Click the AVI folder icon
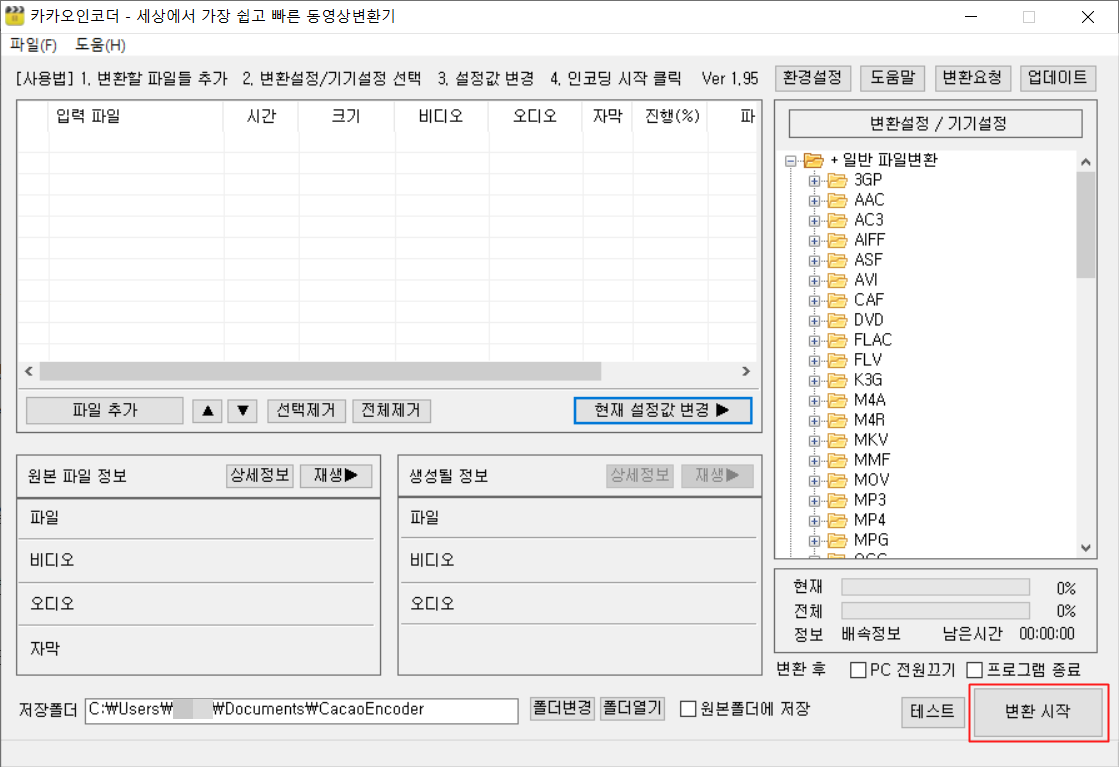1119x767 pixels. click(837, 280)
